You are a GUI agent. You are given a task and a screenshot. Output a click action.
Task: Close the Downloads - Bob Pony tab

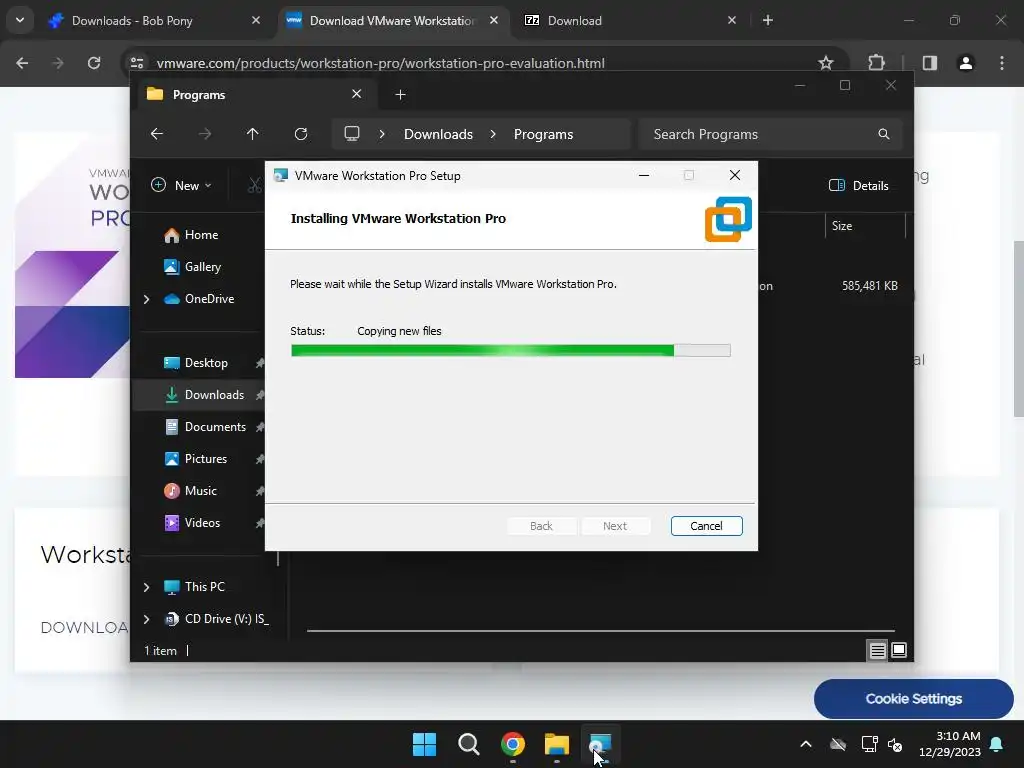click(256, 20)
